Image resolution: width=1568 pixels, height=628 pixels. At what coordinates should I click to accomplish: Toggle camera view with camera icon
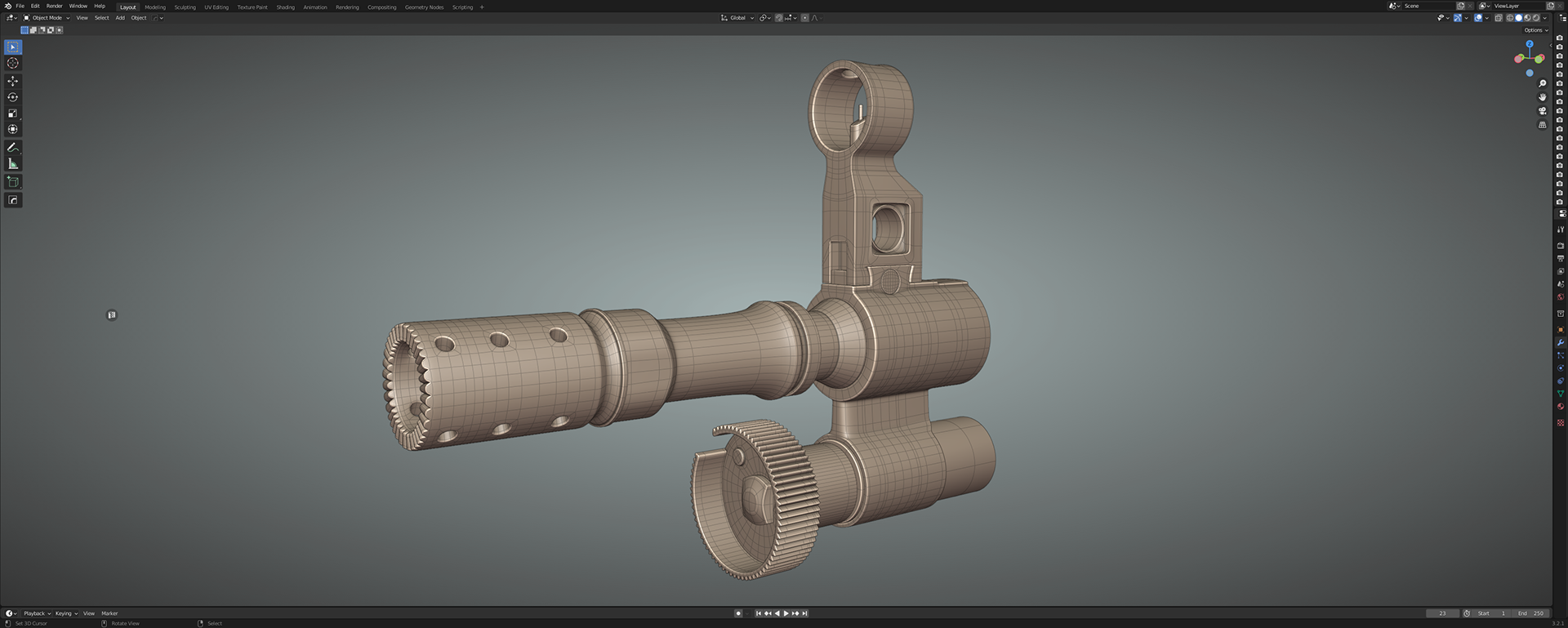(1542, 111)
